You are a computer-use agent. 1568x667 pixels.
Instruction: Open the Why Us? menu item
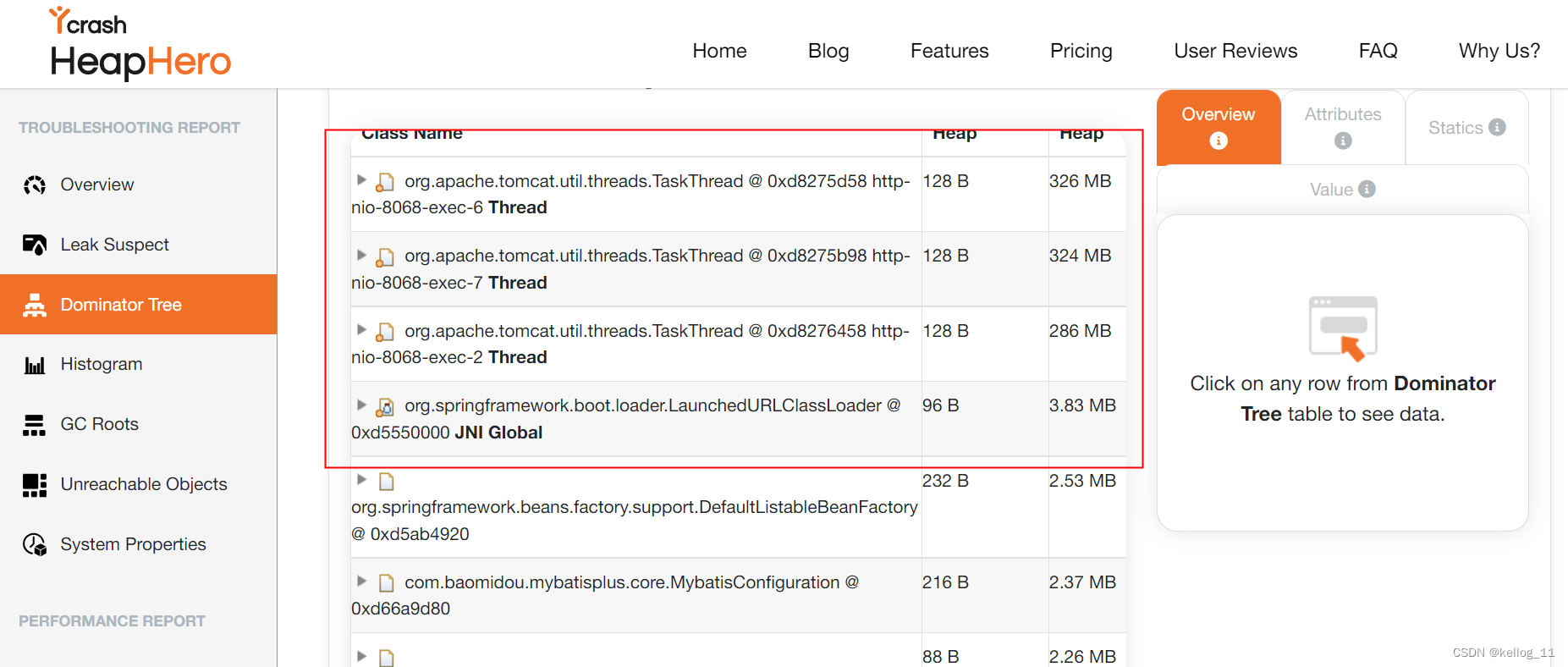[1499, 51]
